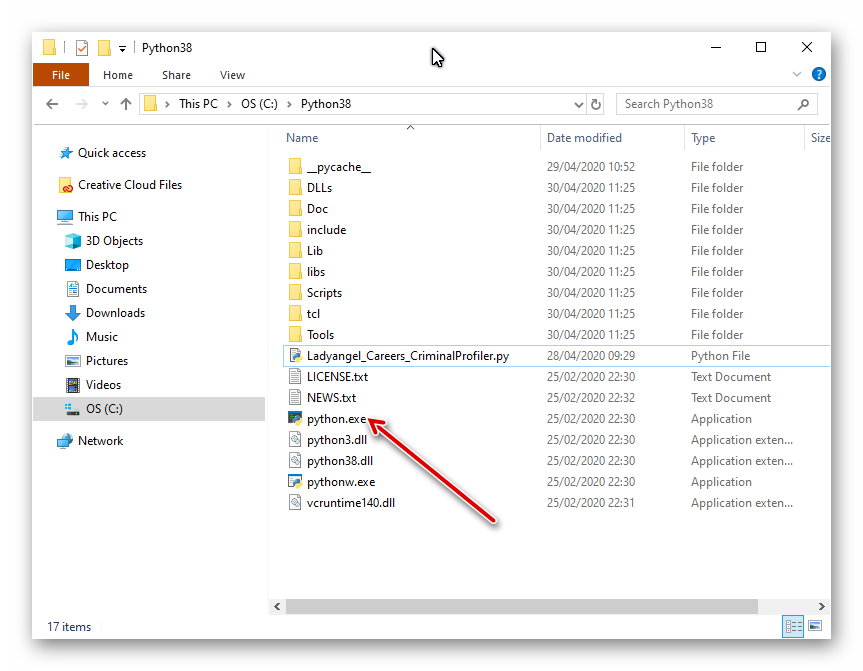
Task: Go up one folder level
Action: (126, 104)
